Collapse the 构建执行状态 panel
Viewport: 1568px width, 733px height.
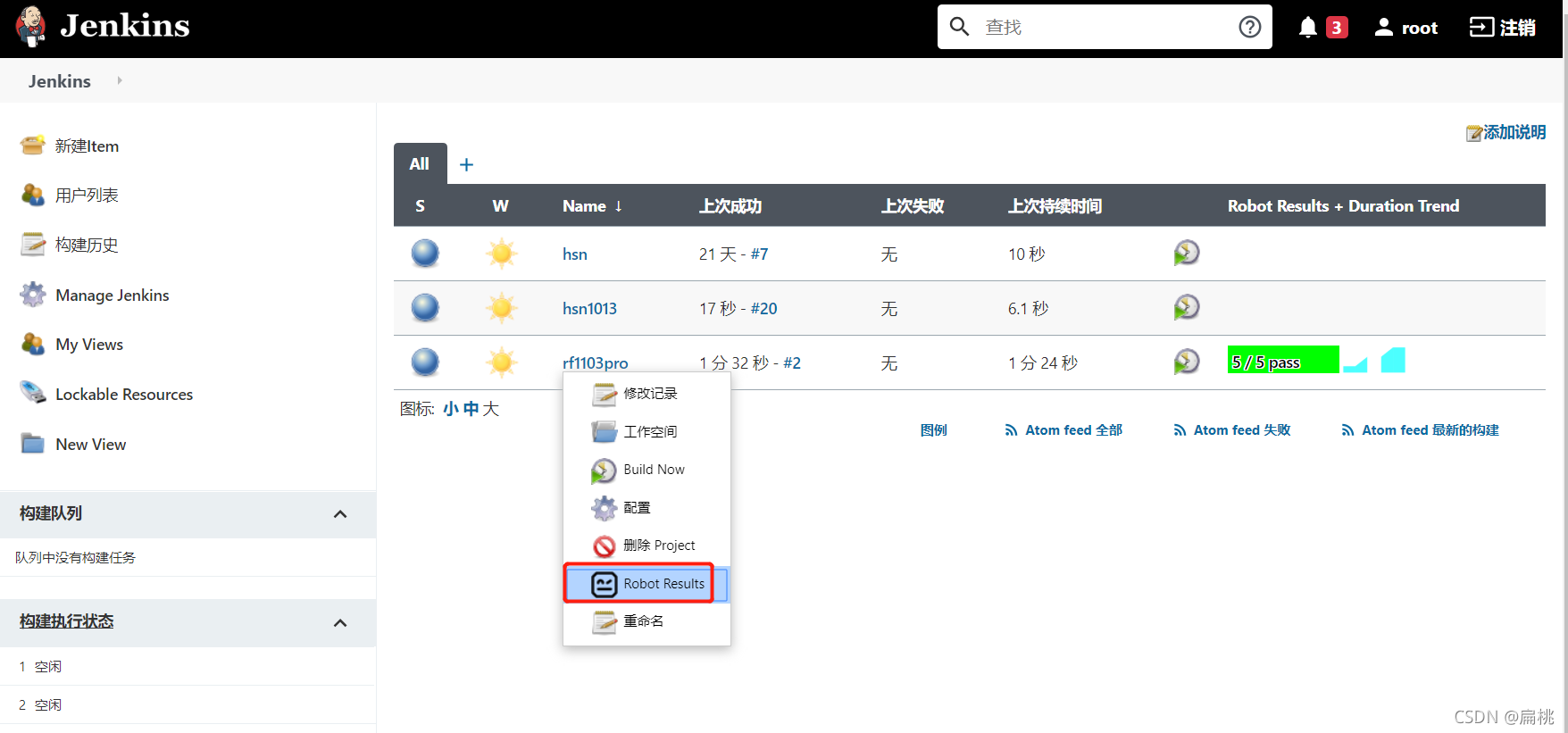tap(340, 622)
